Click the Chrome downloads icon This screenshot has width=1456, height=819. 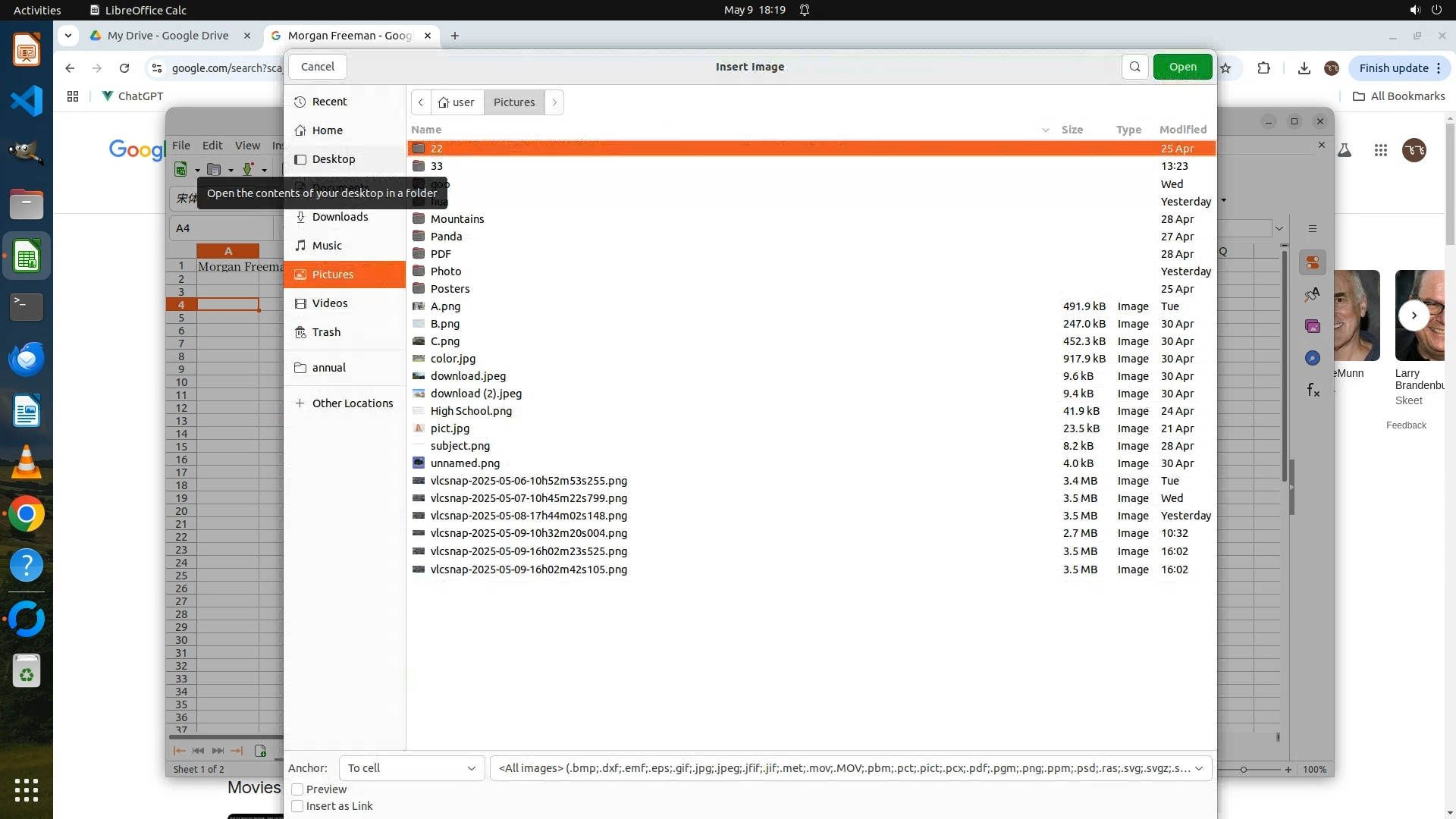(x=1304, y=68)
